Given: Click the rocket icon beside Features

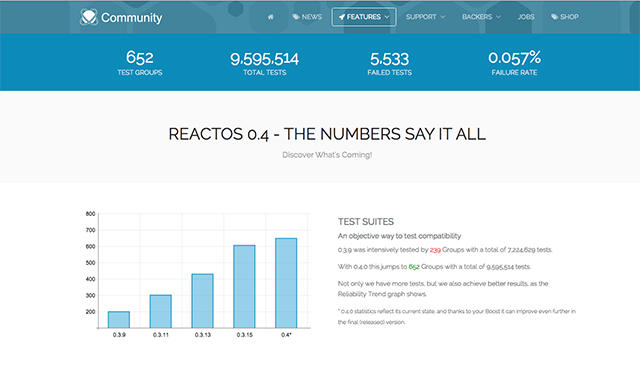Looking at the screenshot, I should [342, 17].
